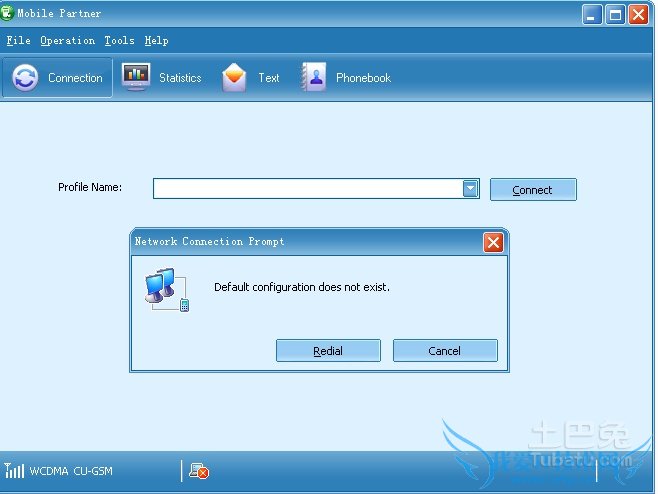Click the Connect button
This screenshot has width=658, height=494.
point(533,190)
